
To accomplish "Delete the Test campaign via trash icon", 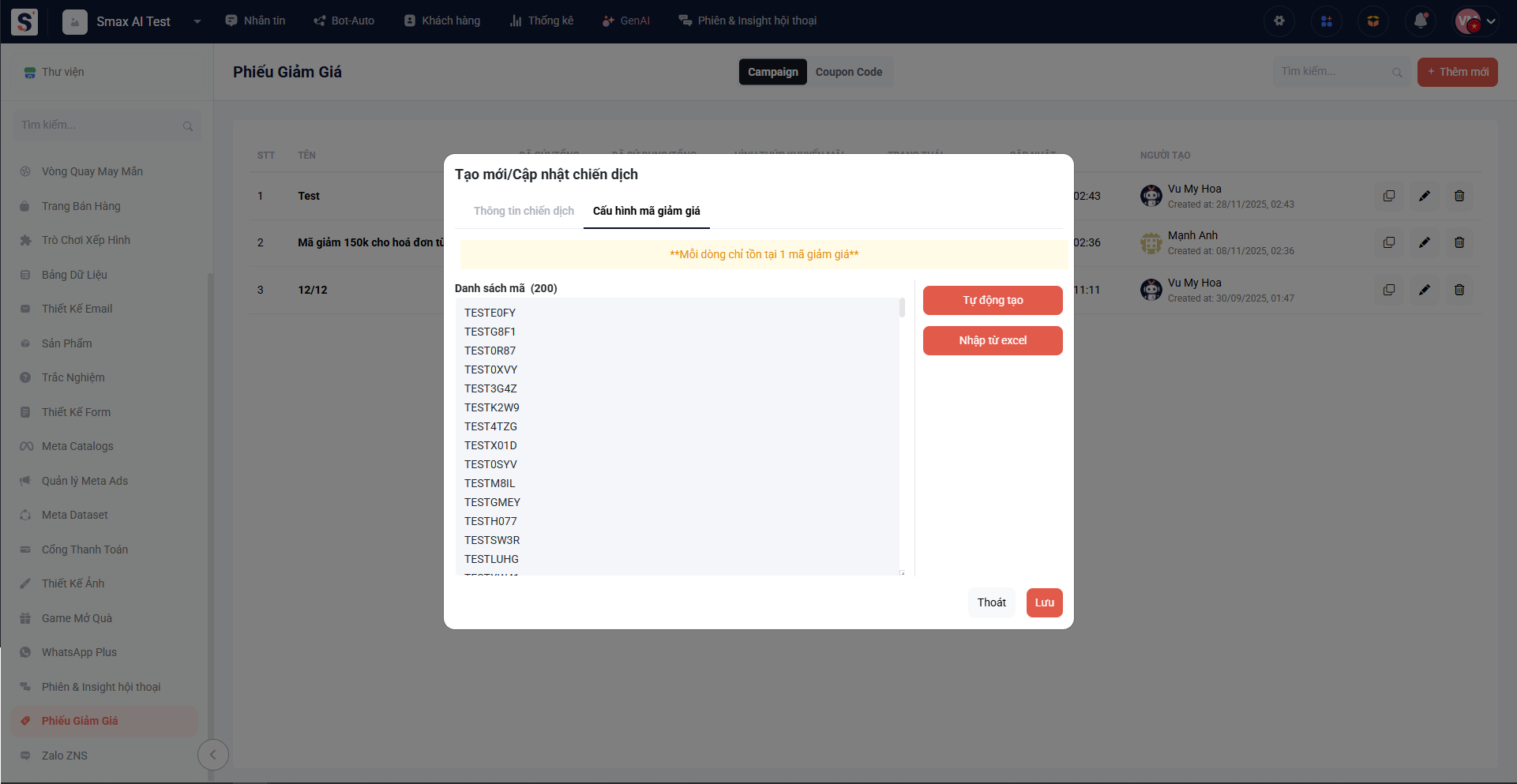I will [1459, 196].
